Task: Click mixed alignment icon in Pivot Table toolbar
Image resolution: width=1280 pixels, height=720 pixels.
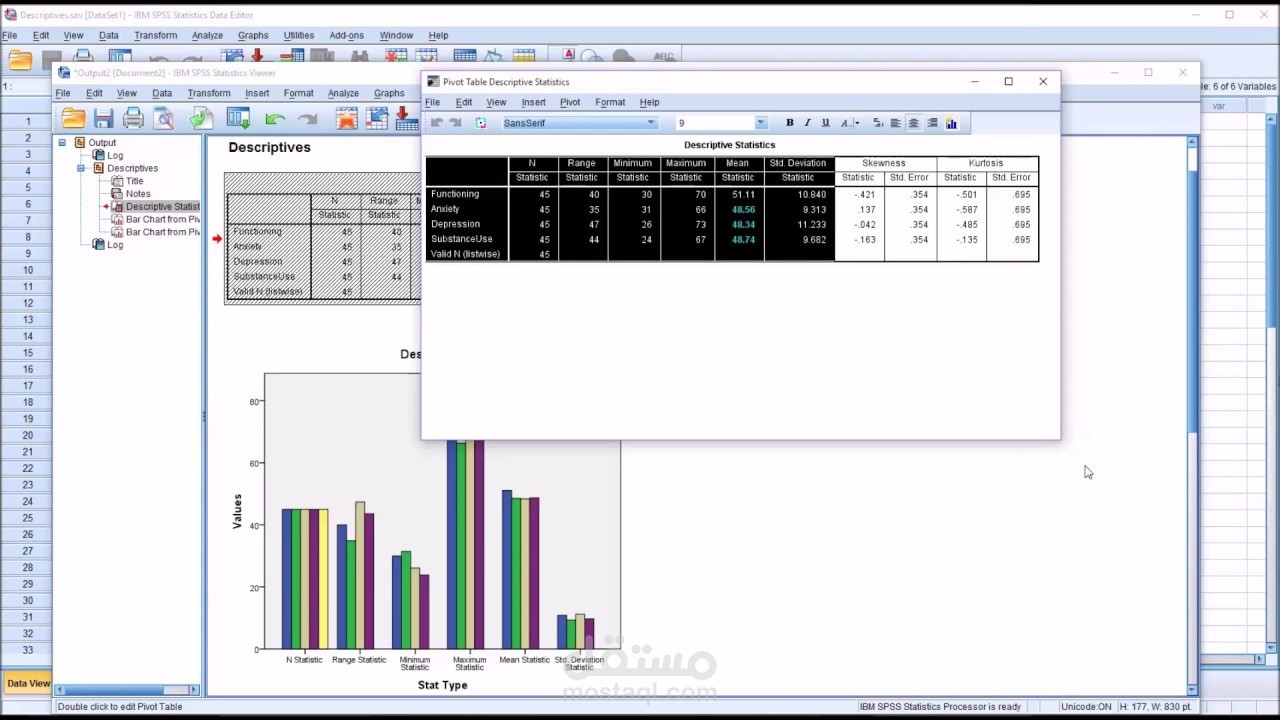Action: coord(878,123)
